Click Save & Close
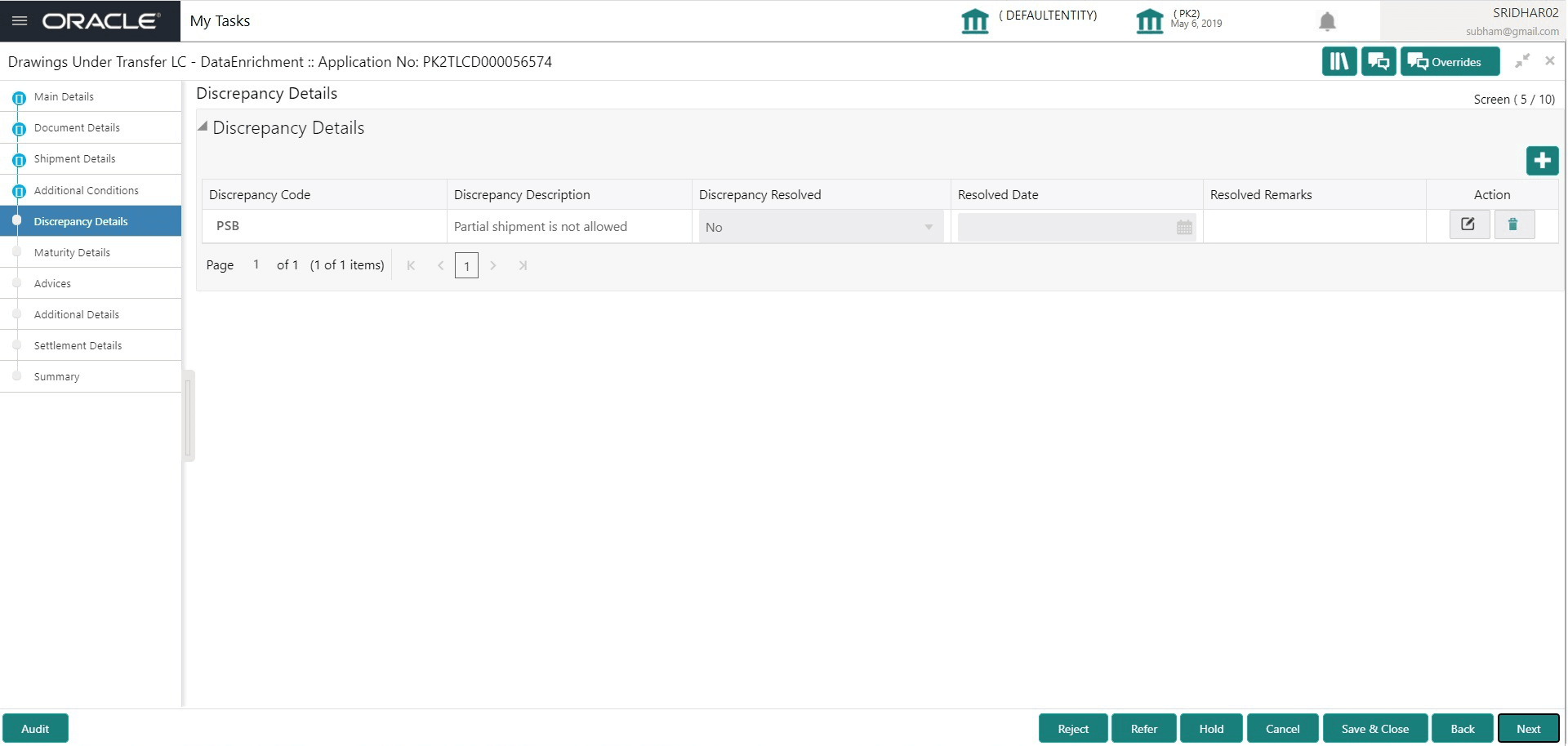The image size is (1568, 746). pos(1375,729)
